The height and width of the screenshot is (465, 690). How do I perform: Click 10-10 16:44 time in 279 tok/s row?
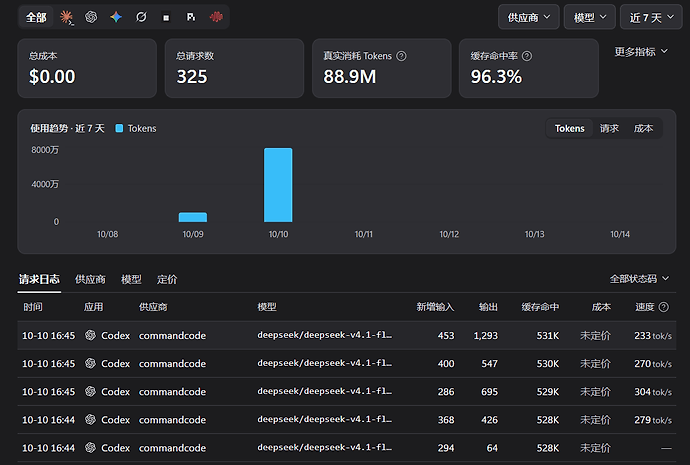click(48, 420)
